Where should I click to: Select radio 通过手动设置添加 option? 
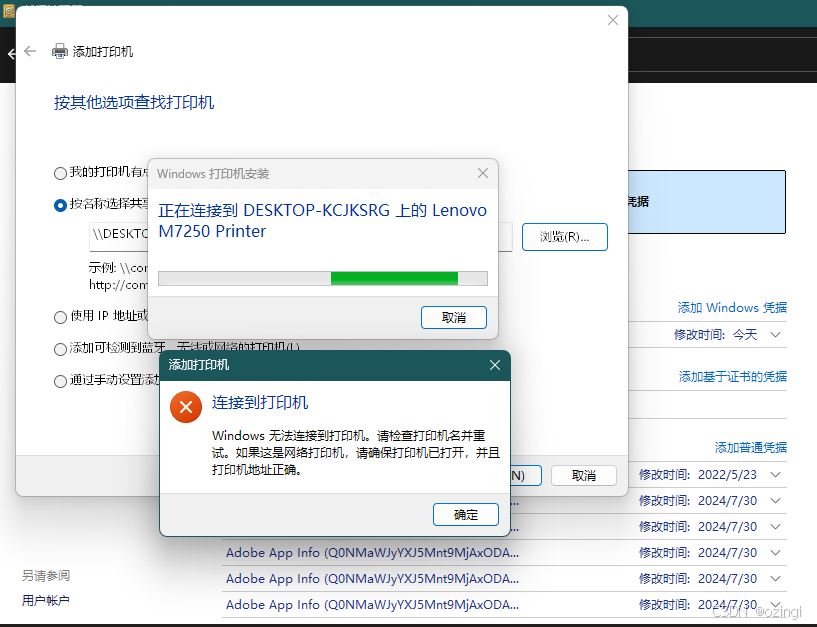click(60, 381)
